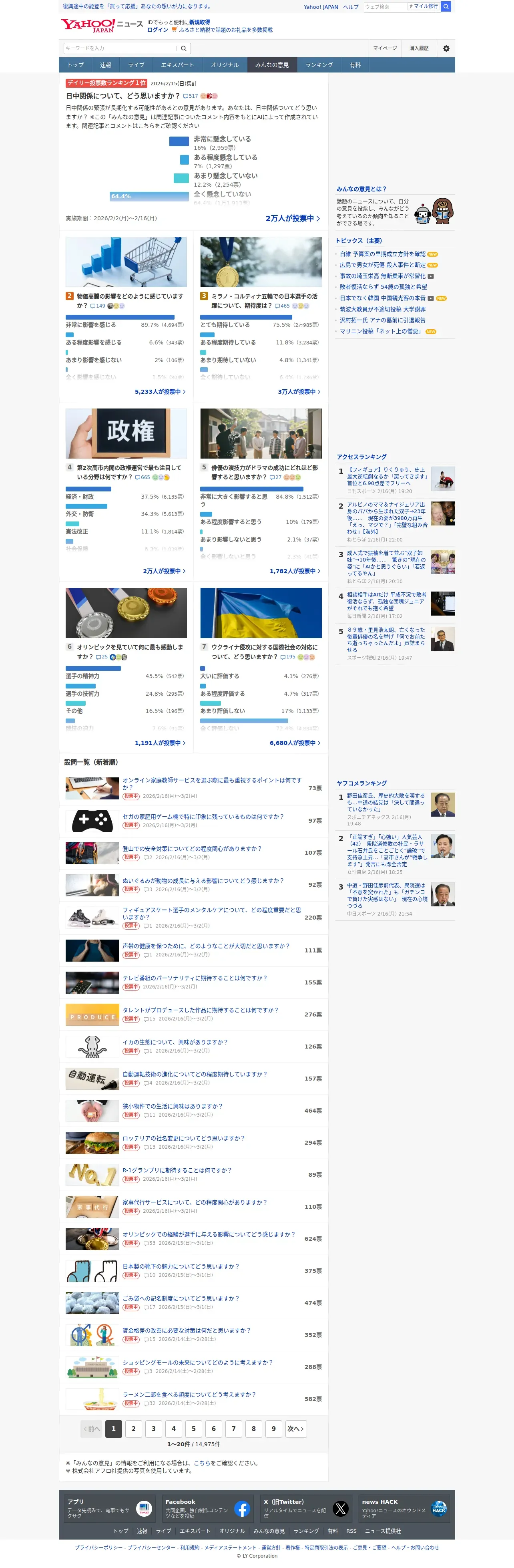Open the poll about オンライン家庭教師サービス
This screenshot has height=1568, width=514.
tap(212, 783)
